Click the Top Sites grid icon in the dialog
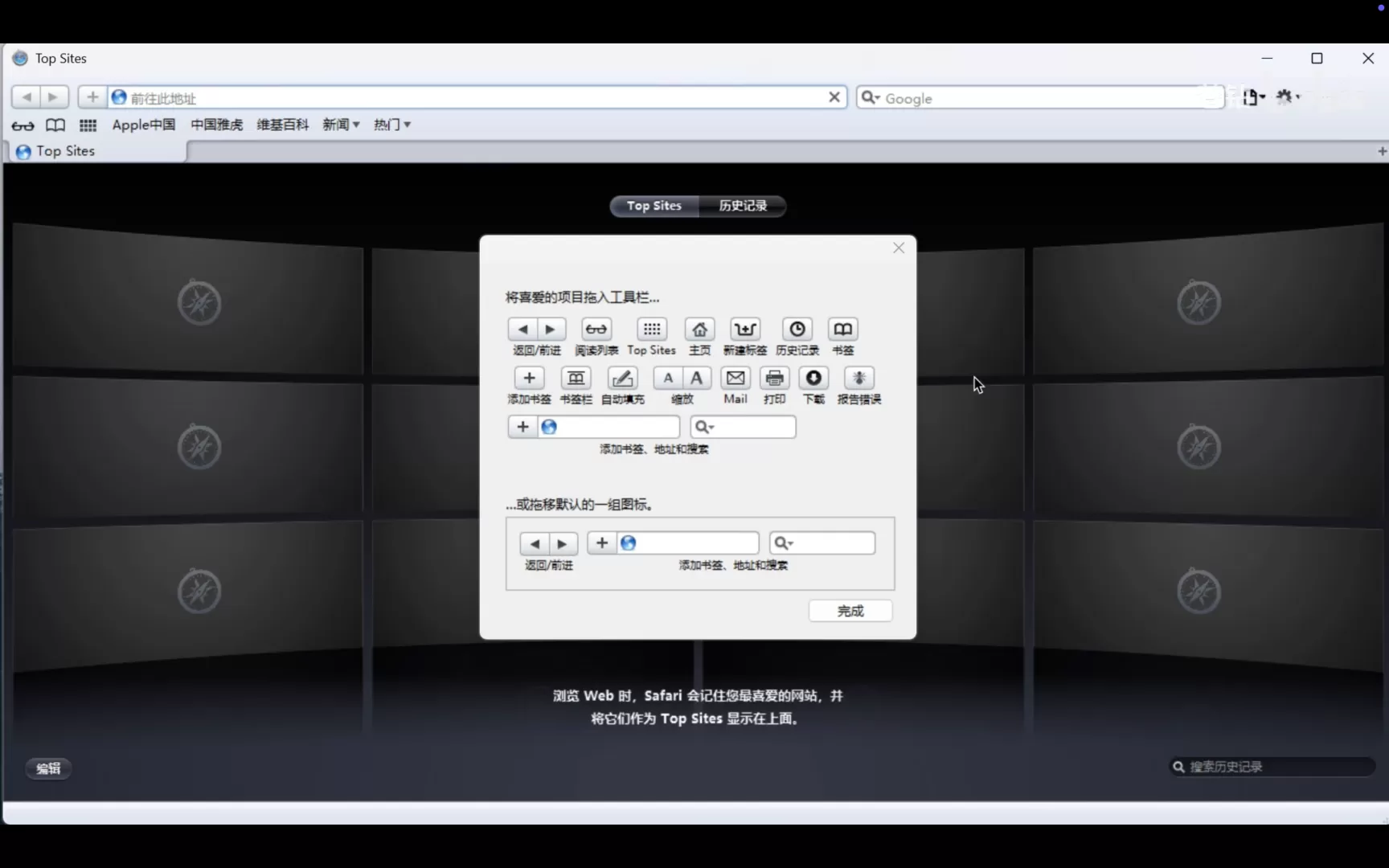Viewport: 1389px width, 868px height. click(x=651, y=329)
